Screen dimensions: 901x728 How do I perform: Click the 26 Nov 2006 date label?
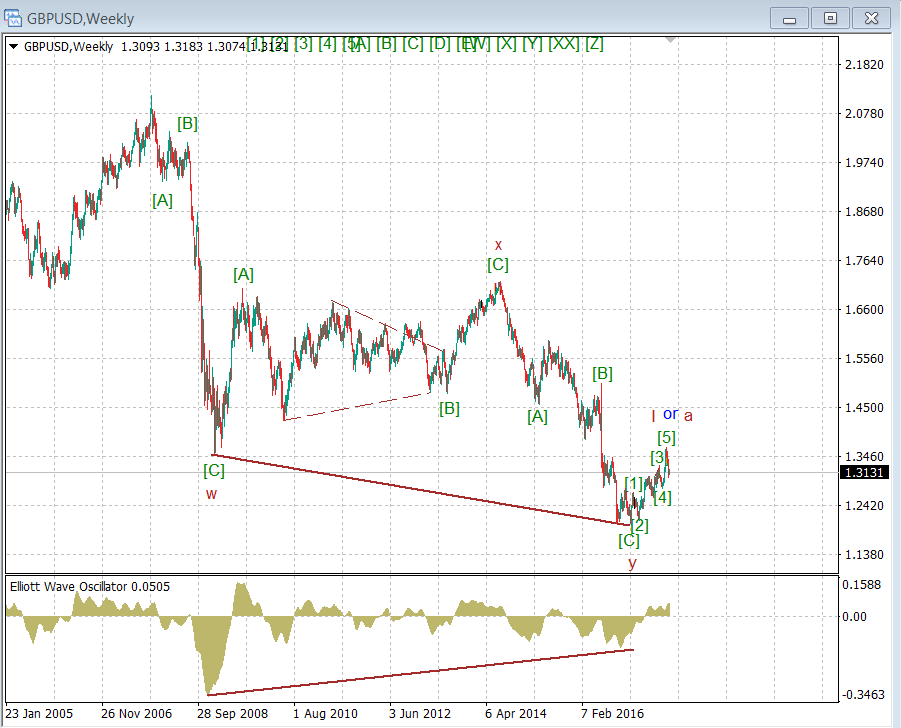[136, 714]
